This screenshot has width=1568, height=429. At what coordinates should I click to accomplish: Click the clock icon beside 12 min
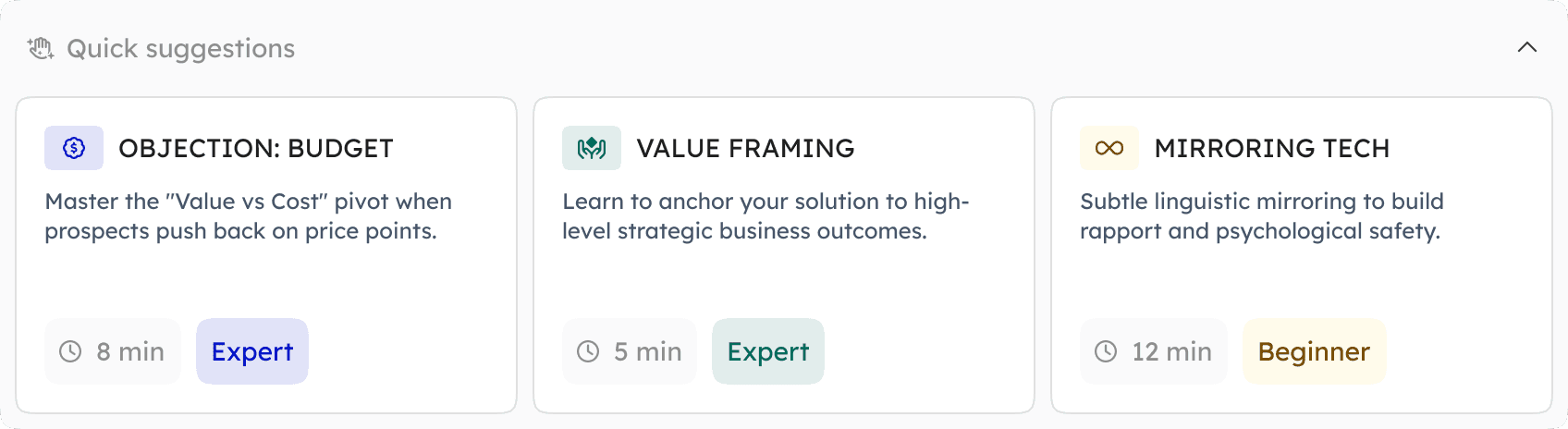pyautogui.click(x=1107, y=351)
